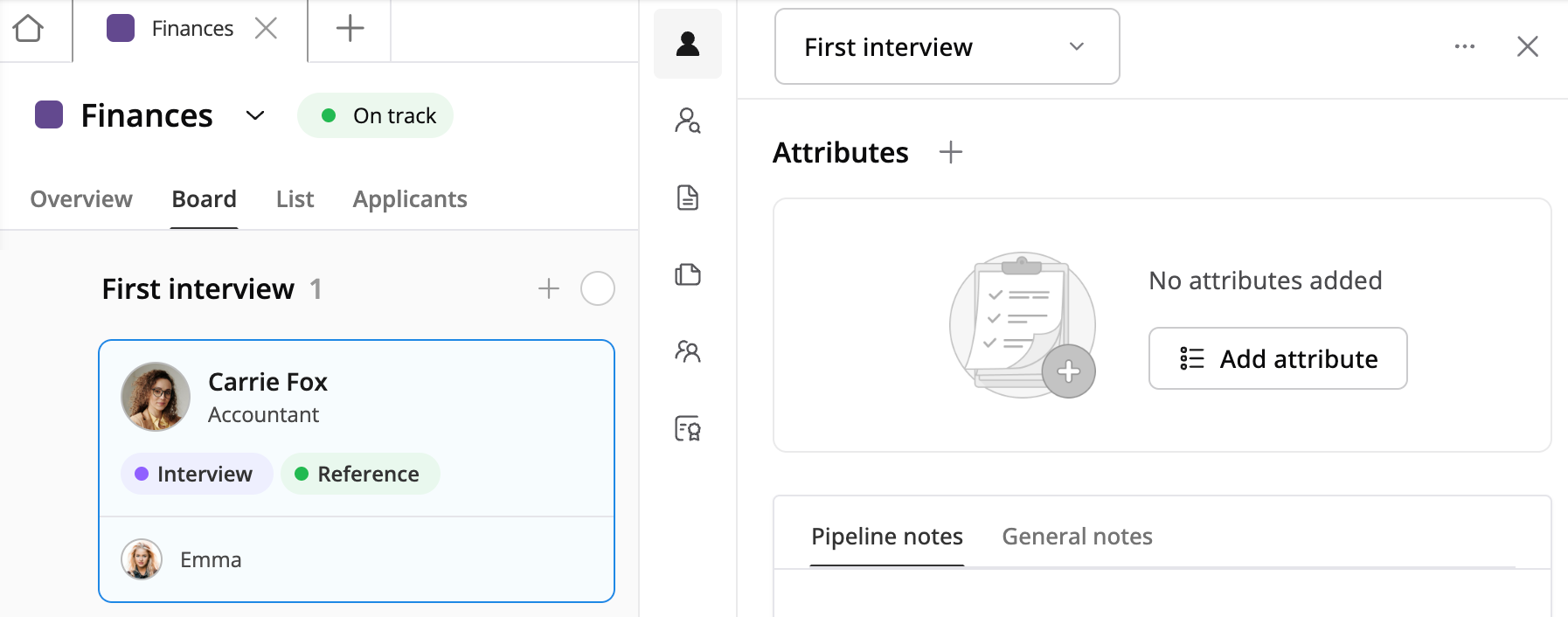
Task: Open a new tab with plus button
Action: 350,29
